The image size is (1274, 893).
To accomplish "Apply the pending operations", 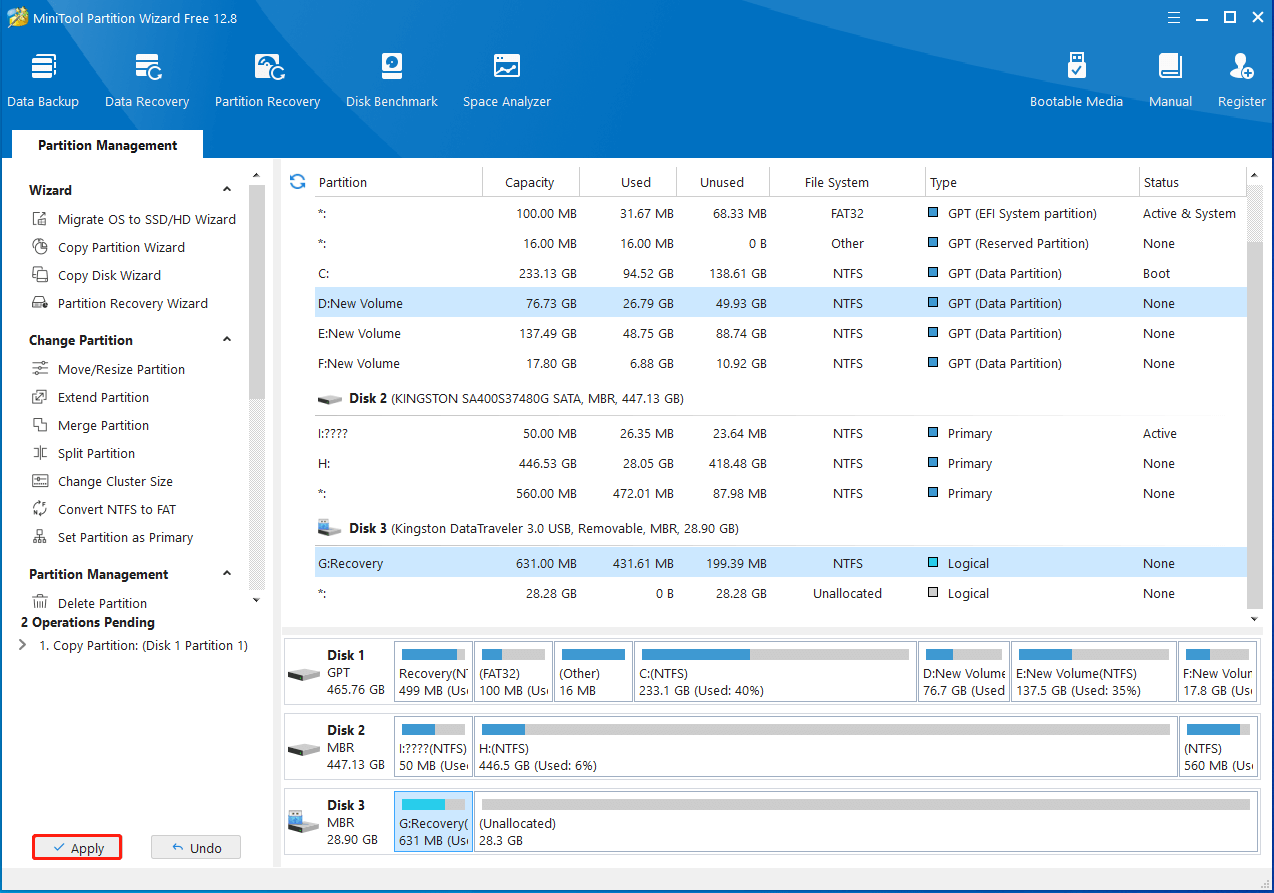I will 77,847.
